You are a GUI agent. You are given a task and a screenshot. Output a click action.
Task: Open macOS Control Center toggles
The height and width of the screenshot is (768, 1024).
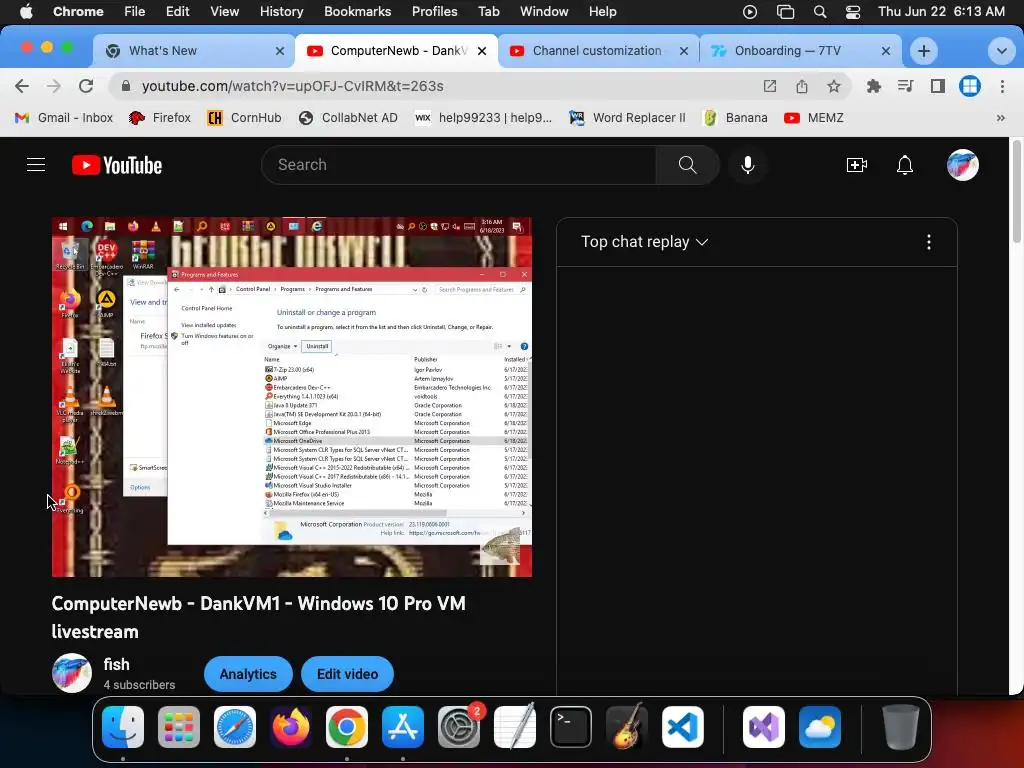point(853,12)
